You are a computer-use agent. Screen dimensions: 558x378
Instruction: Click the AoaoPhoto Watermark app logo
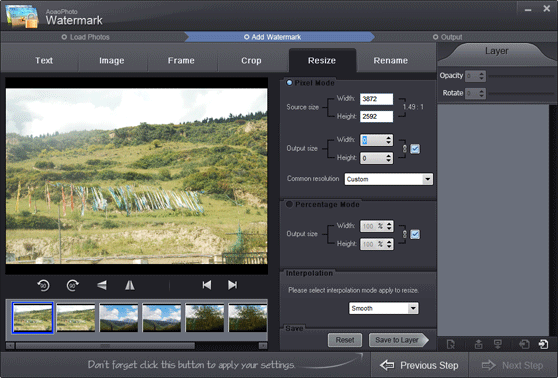(x=22, y=16)
